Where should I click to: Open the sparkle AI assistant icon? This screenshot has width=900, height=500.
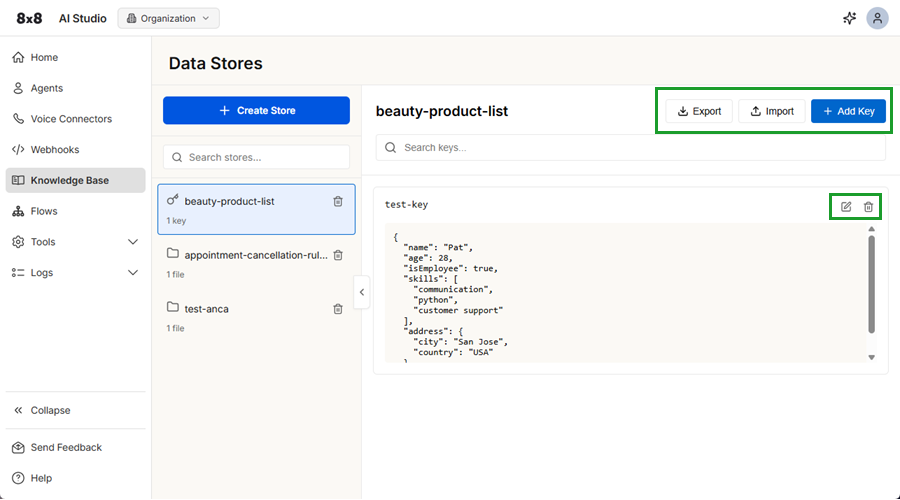point(849,18)
